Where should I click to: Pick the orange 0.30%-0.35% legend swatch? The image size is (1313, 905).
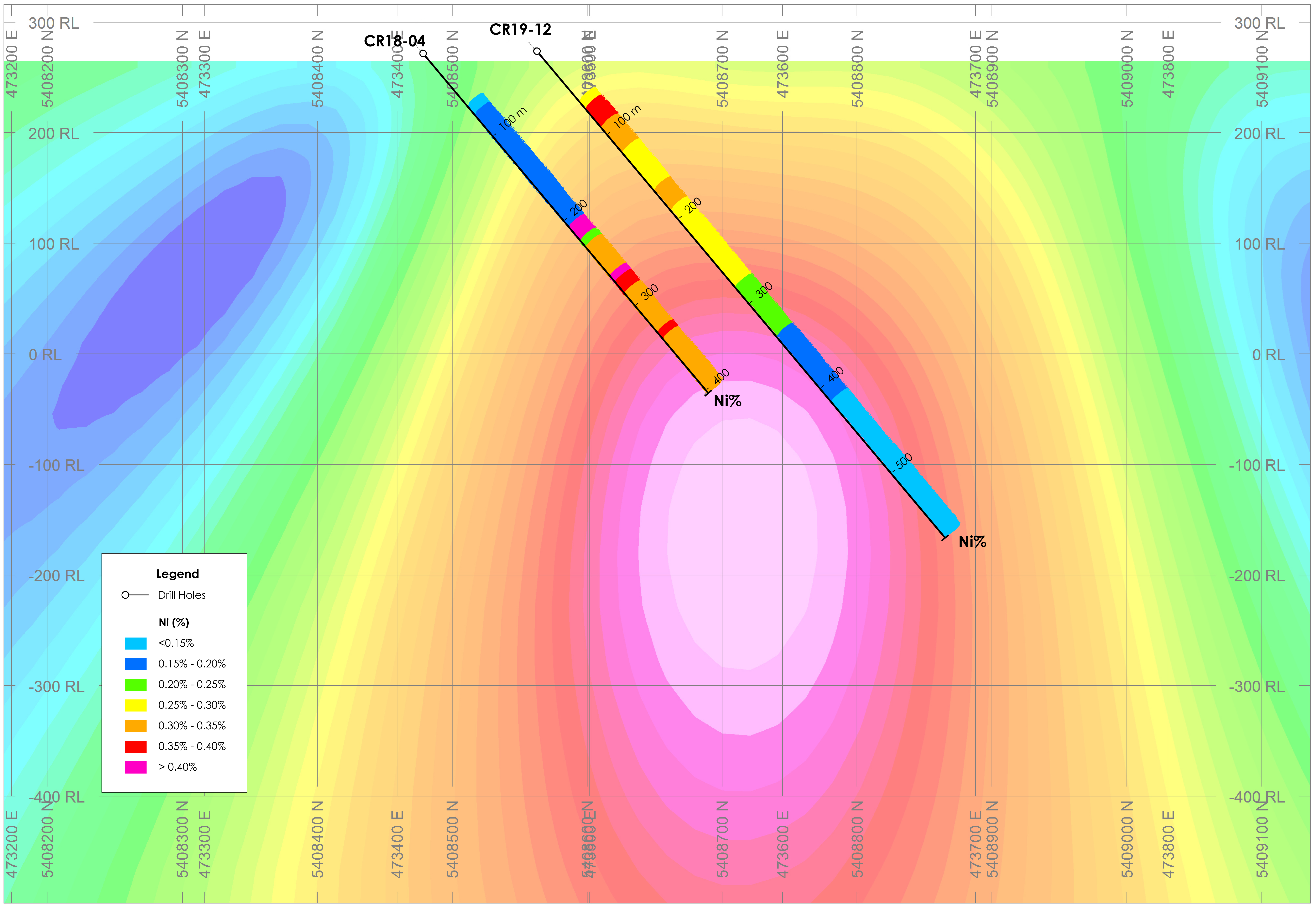(x=136, y=726)
